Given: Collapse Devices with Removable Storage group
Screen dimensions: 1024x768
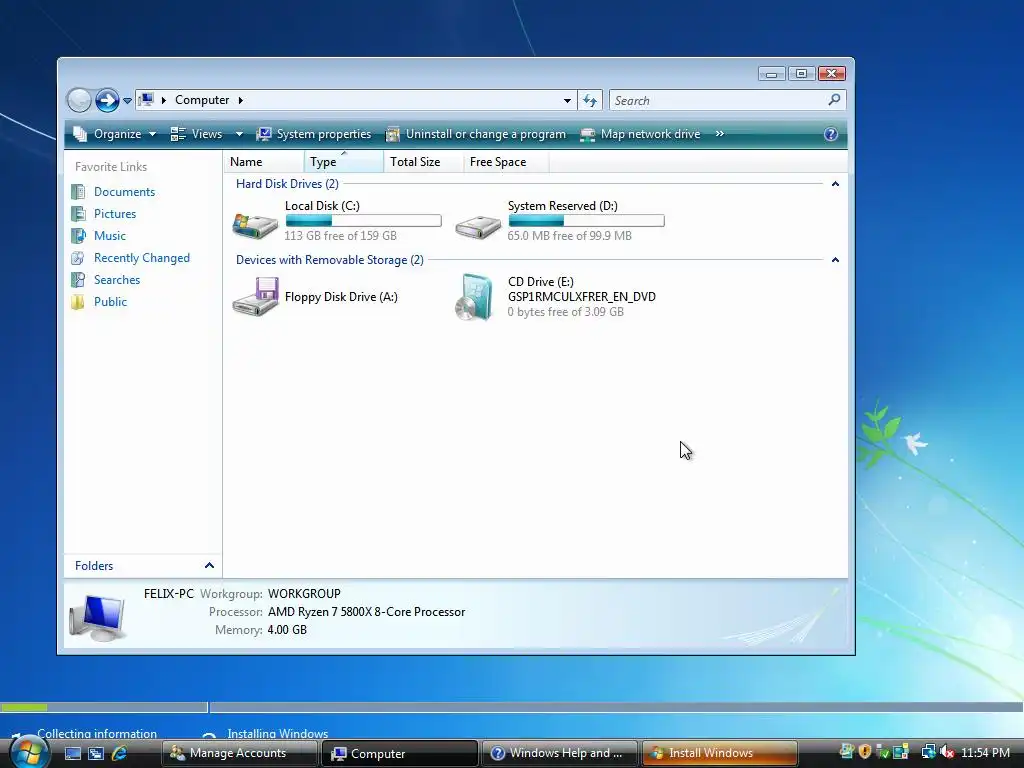Looking at the screenshot, I should (835, 260).
